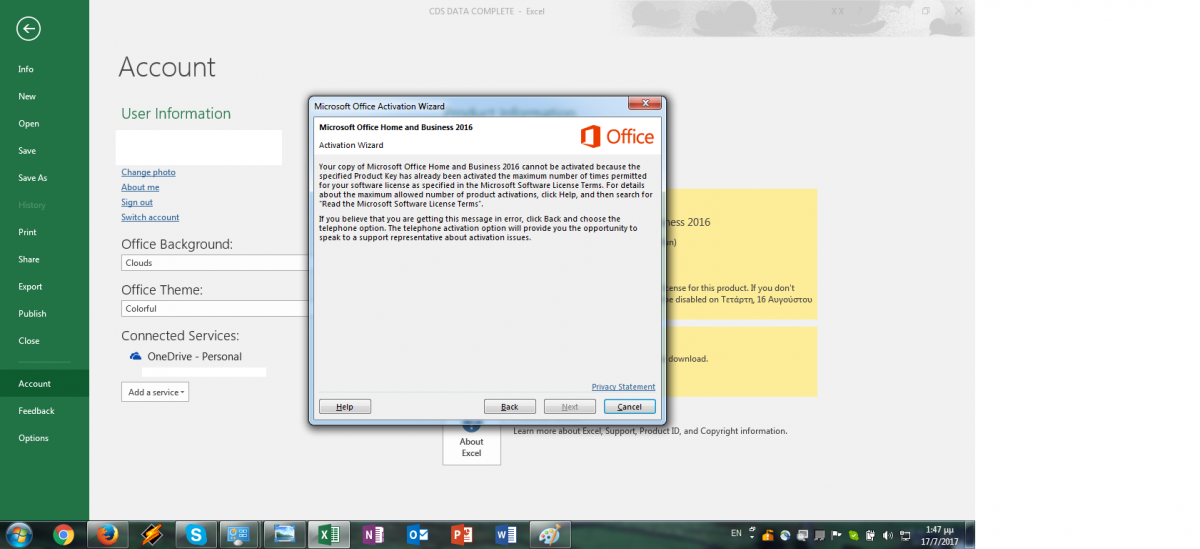Open Firefox from the taskbar
Viewport: 1200px width, 549px height.
coord(107,535)
